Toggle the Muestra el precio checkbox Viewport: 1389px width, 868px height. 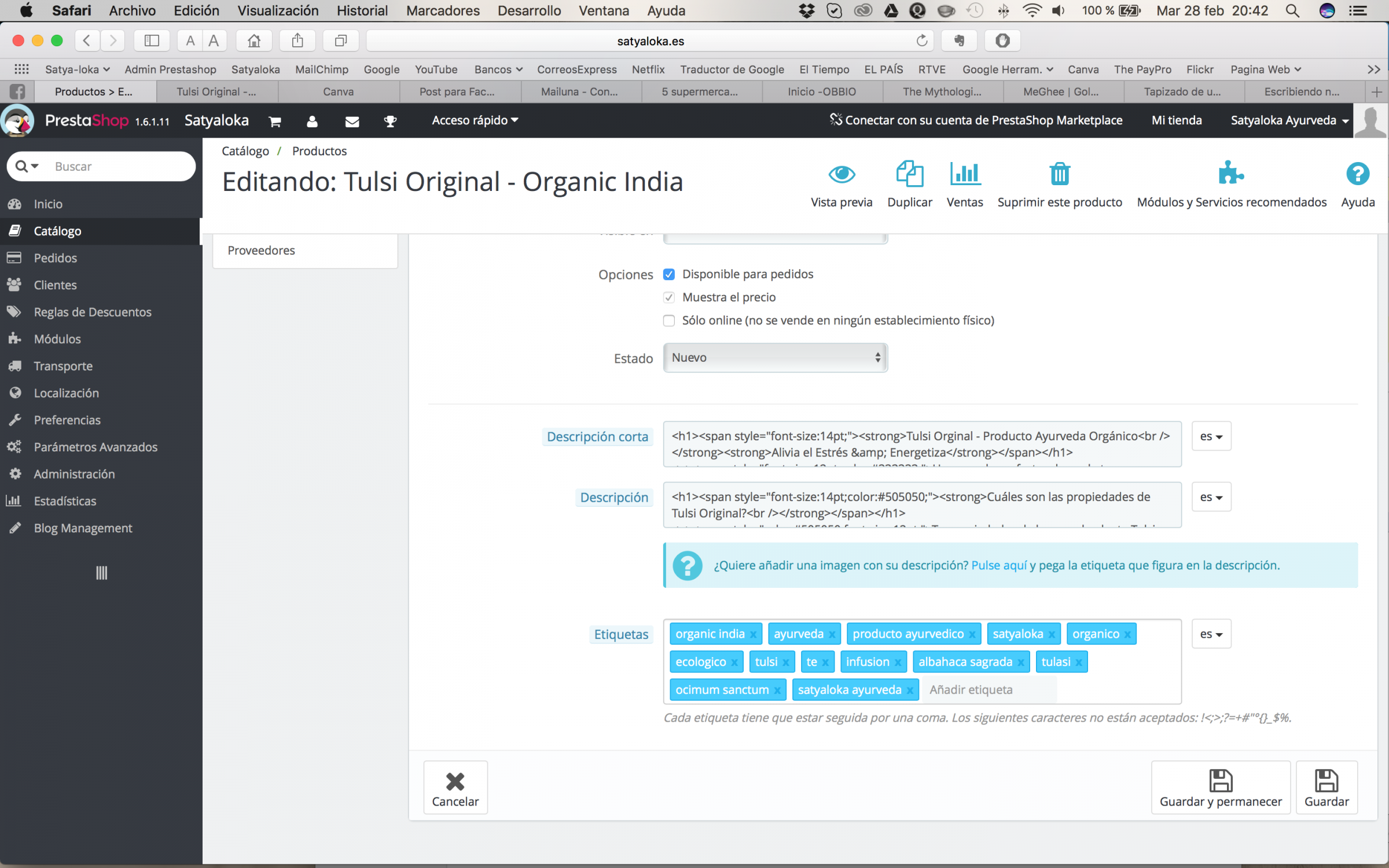(x=669, y=297)
